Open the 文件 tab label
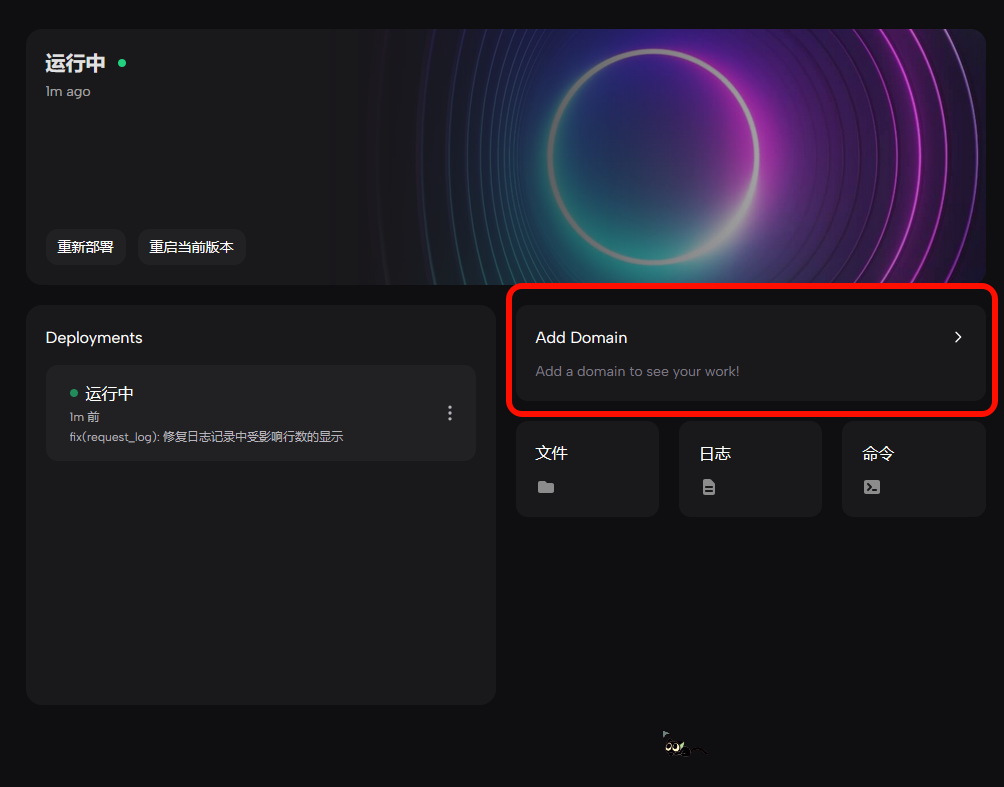The height and width of the screenshot is (787, 1004). 551,453
